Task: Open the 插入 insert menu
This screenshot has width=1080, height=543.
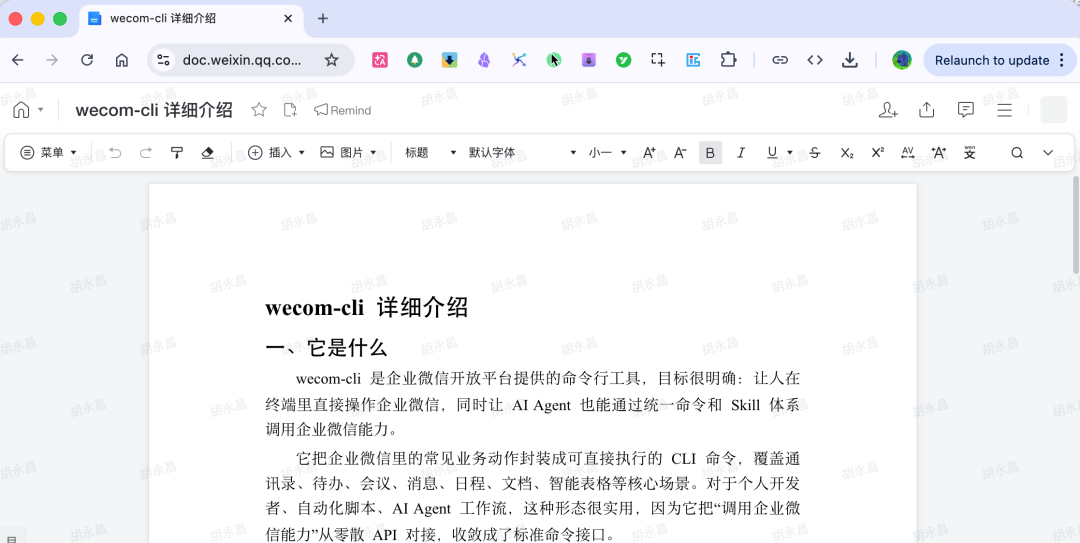Action: (x=276, y=153)
